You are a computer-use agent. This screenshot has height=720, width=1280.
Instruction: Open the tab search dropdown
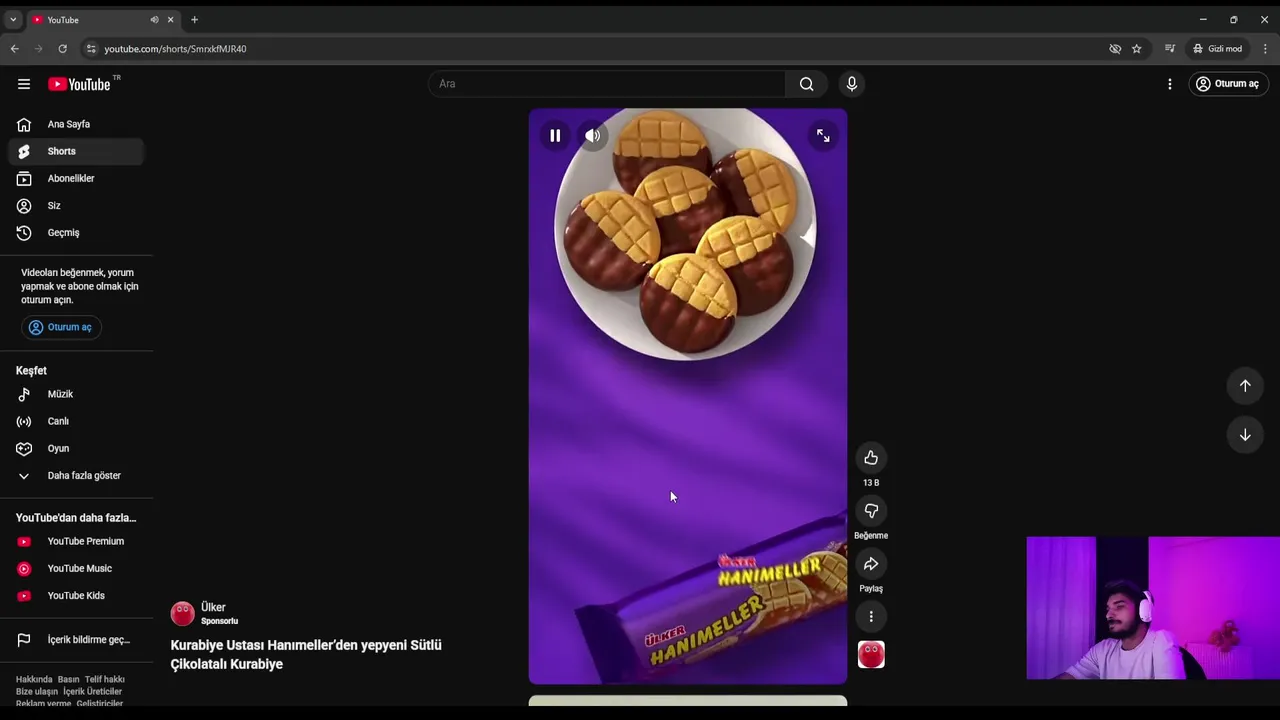13,20
